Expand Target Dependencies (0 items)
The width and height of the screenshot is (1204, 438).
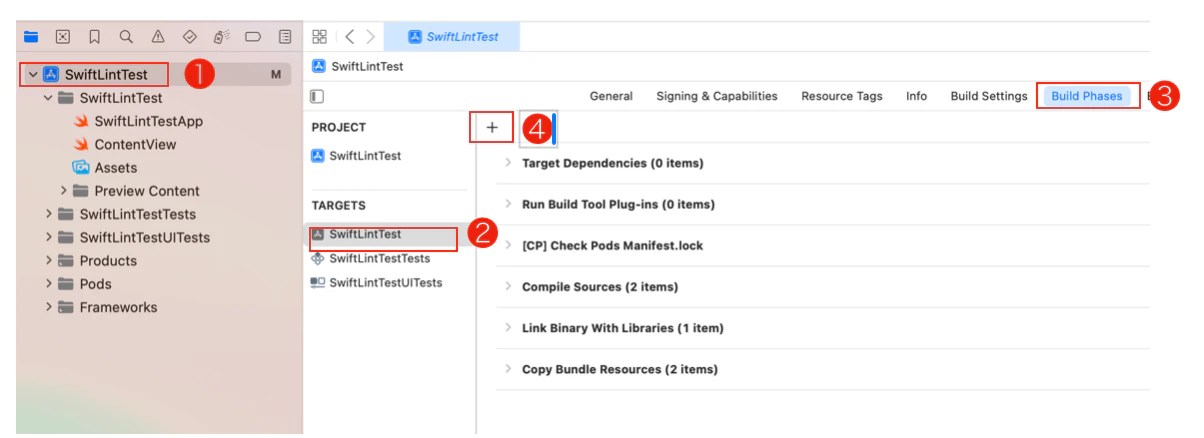[x=508, y=163]
